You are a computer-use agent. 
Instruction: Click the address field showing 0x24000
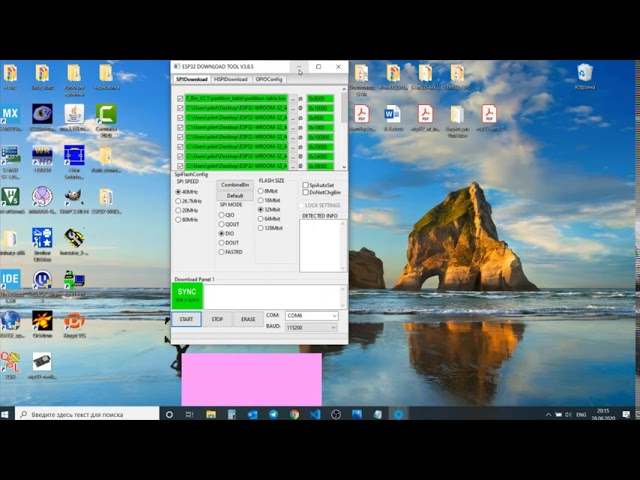320,156
